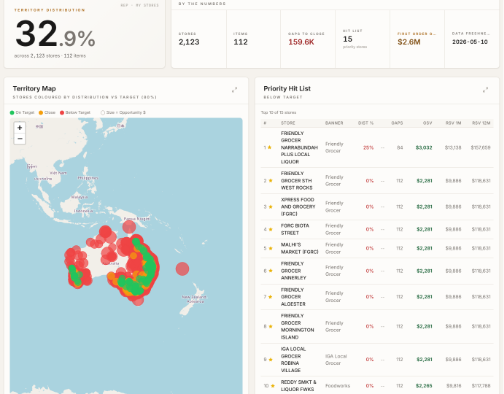Select the Friendly Grocer Annerley store name
The width and height of the screenshot is (504, 394).
coord(293,271)
